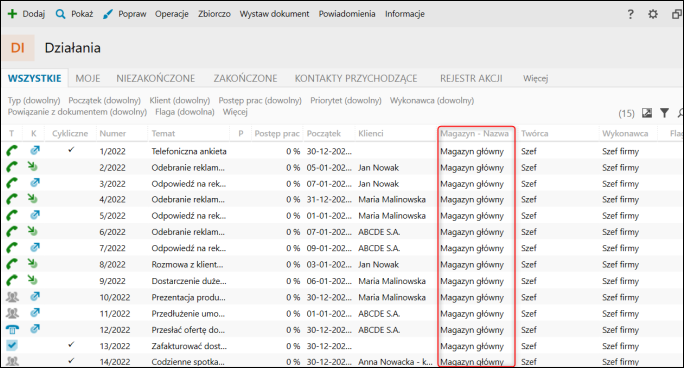Expand more filters with Więcej link
Image resolution: width=684 pixels, height=368 pixels.
235,112
